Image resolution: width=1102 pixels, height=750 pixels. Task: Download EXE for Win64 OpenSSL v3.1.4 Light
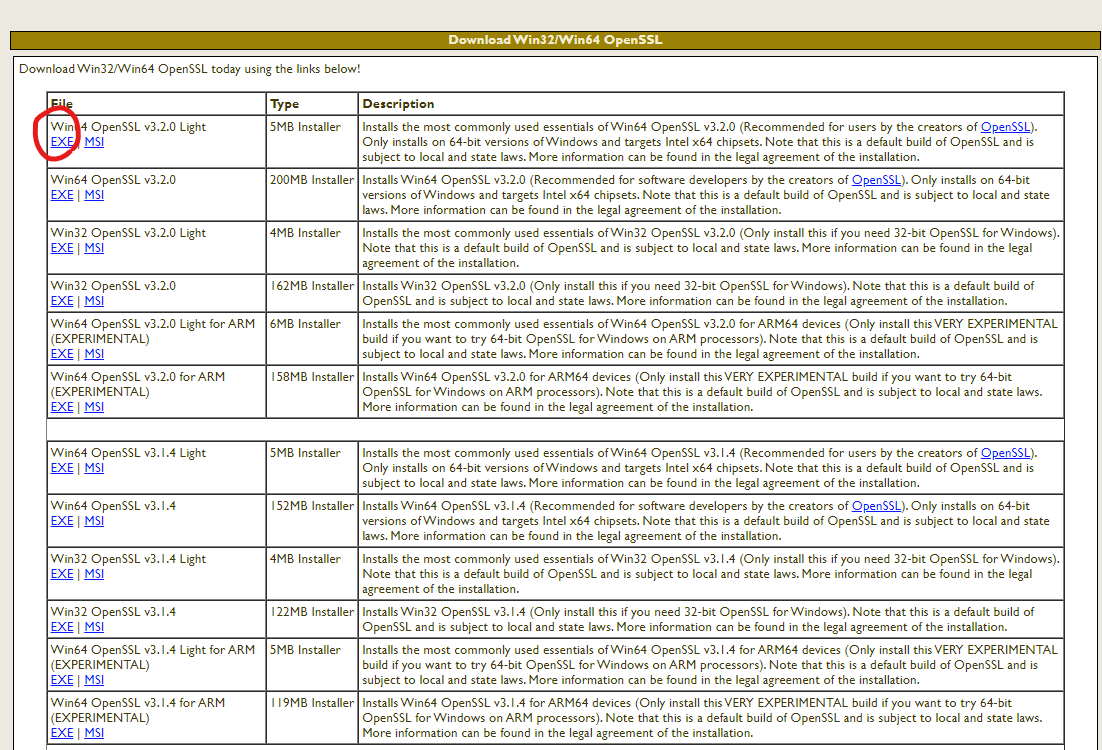62,468
